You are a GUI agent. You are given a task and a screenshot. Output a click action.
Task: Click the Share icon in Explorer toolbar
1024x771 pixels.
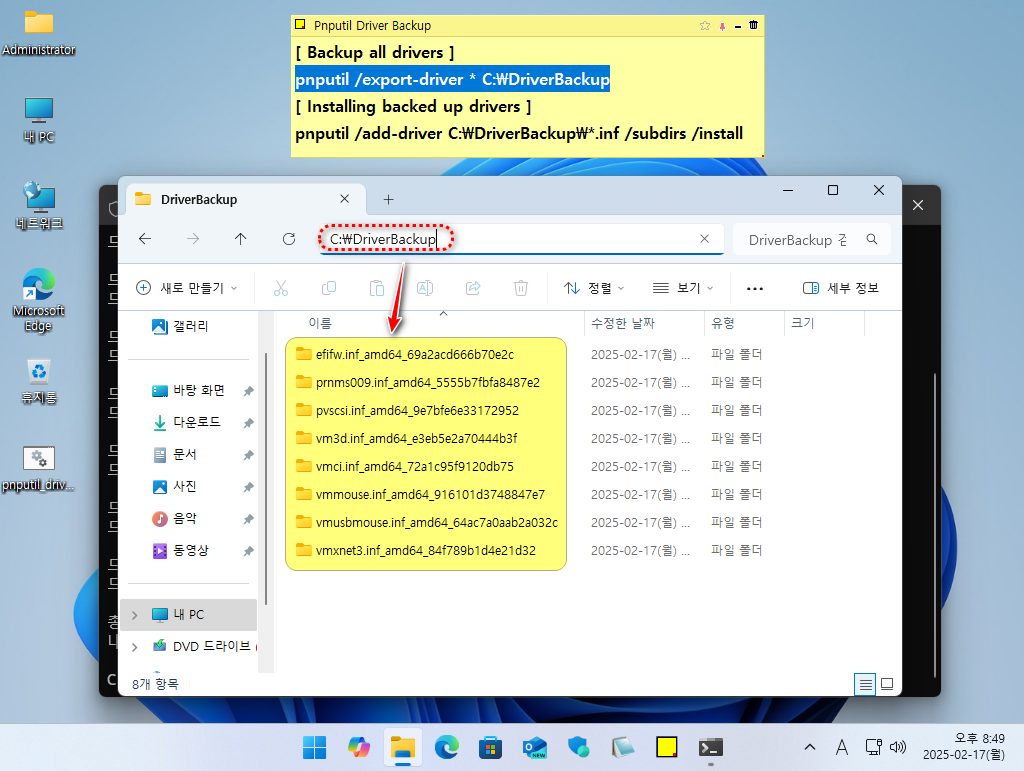click(473, 288)
